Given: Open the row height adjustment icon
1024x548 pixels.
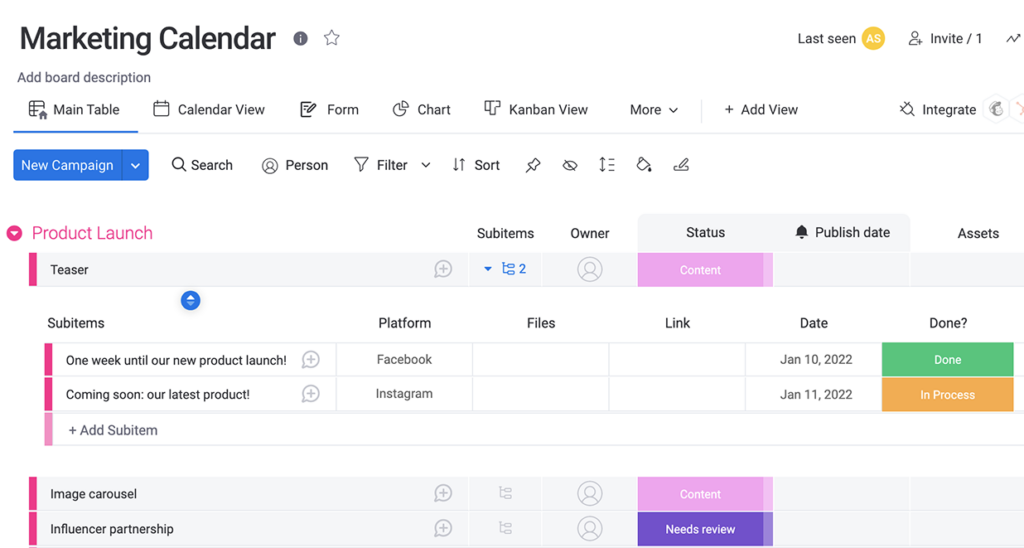Looking at the screenshot, I should [x=607, y=165].
